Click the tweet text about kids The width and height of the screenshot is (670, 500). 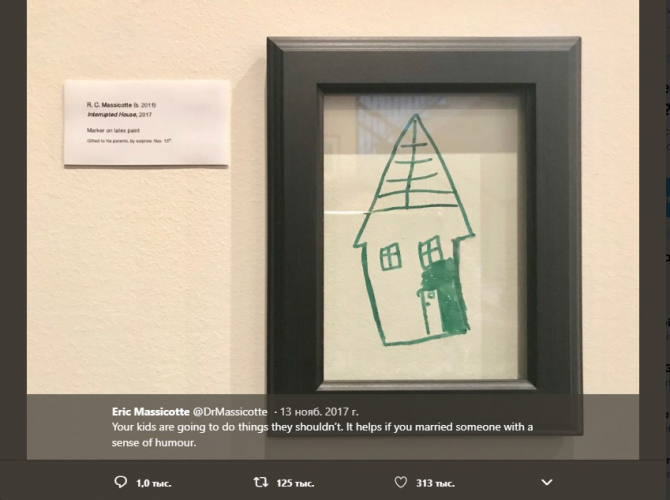click(322, 435)
